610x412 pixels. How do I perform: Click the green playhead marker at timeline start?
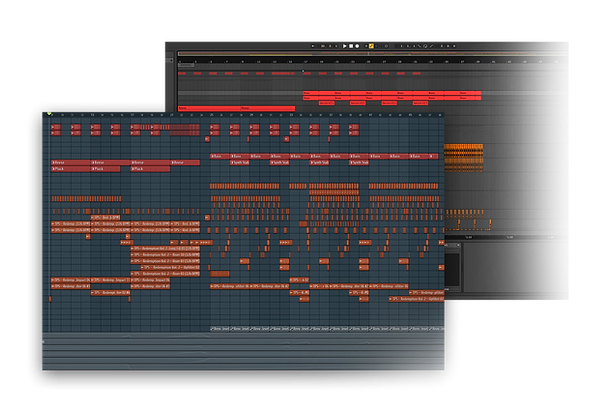point(50,113)
